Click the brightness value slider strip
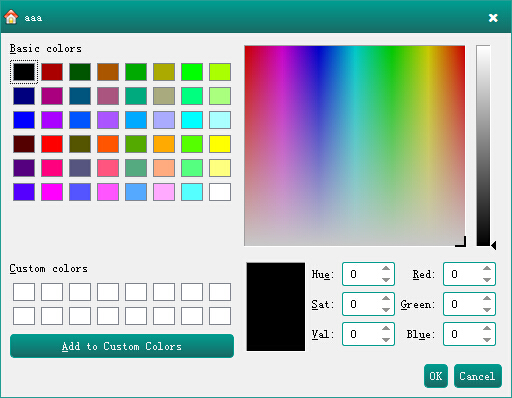512x398 pixels. pyautogui.click(x=483, y=146)
